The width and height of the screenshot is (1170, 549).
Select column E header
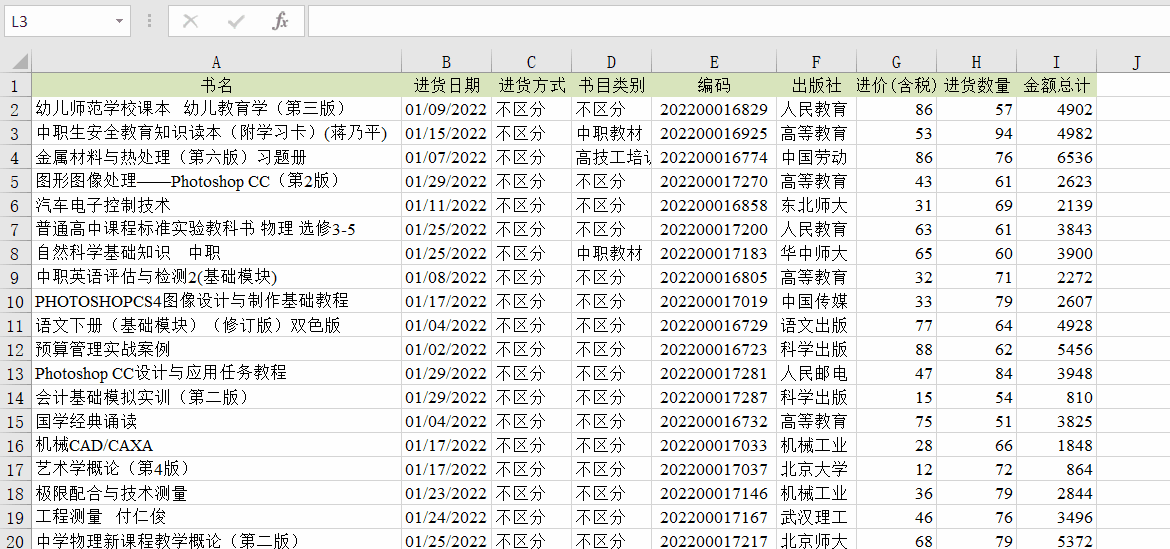pyautogui.click(x=714, y=62)
